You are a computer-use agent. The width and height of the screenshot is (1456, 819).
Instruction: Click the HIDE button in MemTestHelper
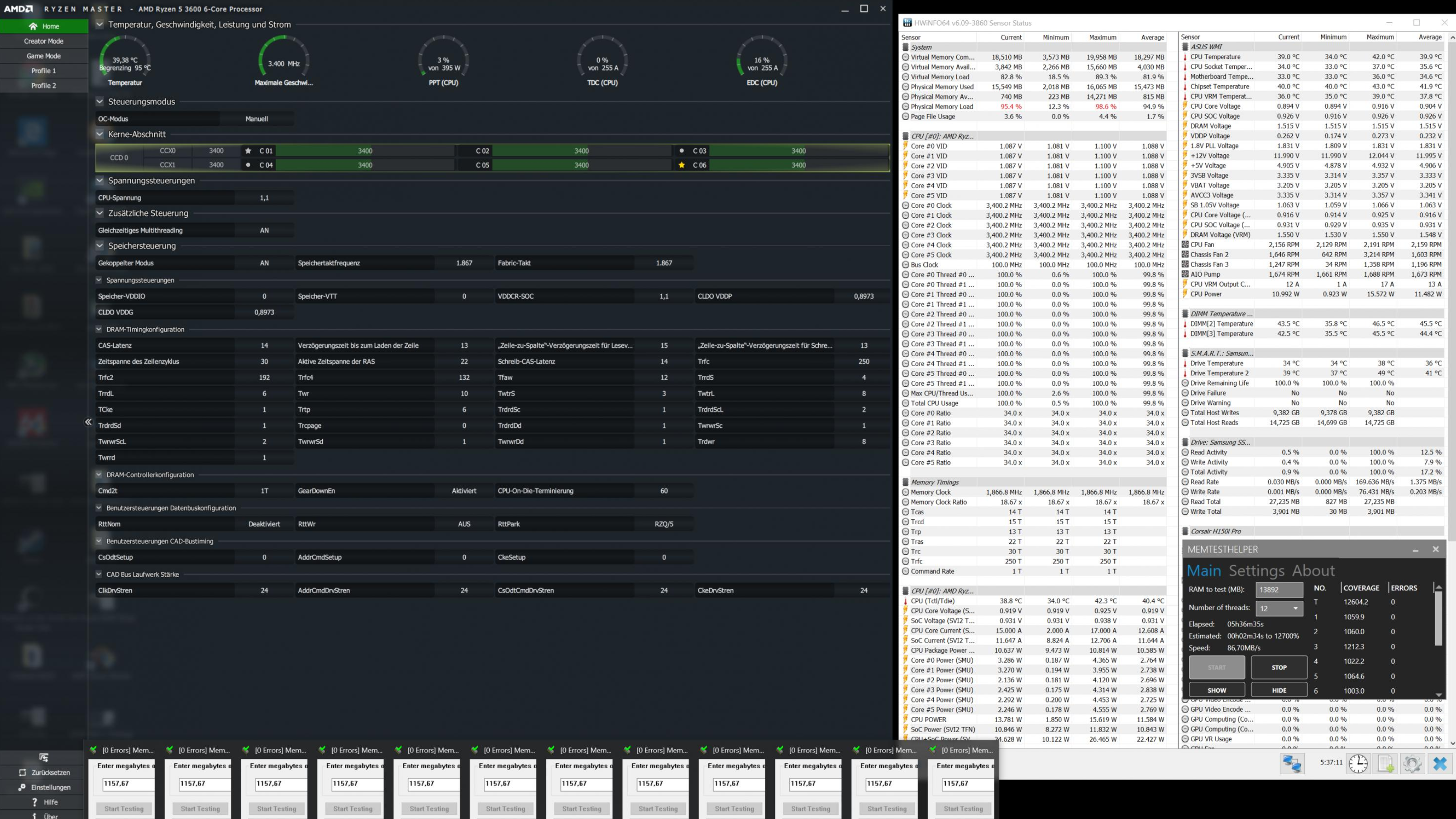click(1279, 690)
